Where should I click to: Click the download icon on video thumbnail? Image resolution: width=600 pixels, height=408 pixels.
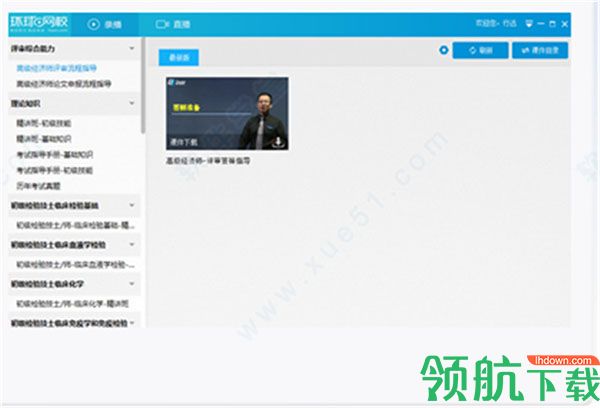(279, 142)
